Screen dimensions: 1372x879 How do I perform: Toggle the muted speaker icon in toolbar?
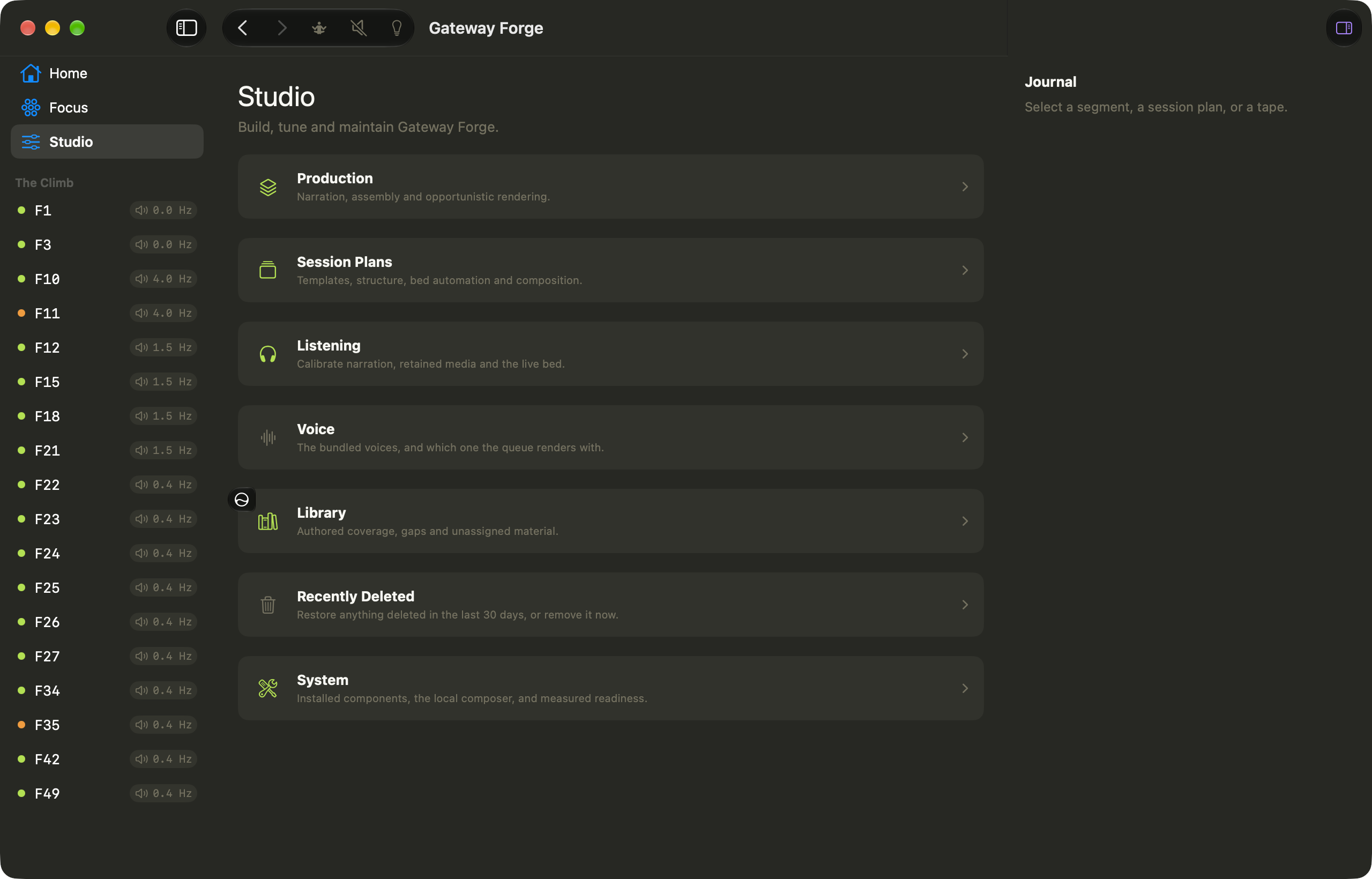pyautogui.click(x=359, y=28)
